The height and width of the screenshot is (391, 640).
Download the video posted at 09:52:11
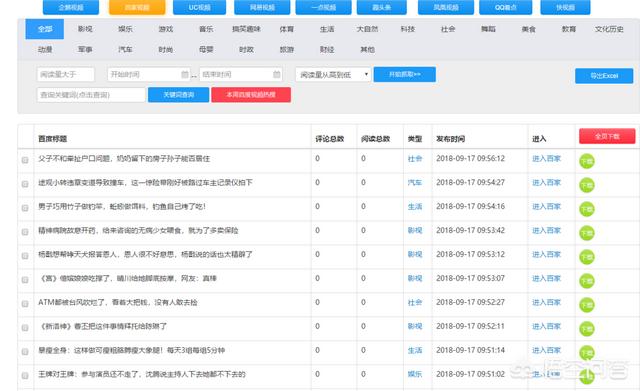point(587,329)
